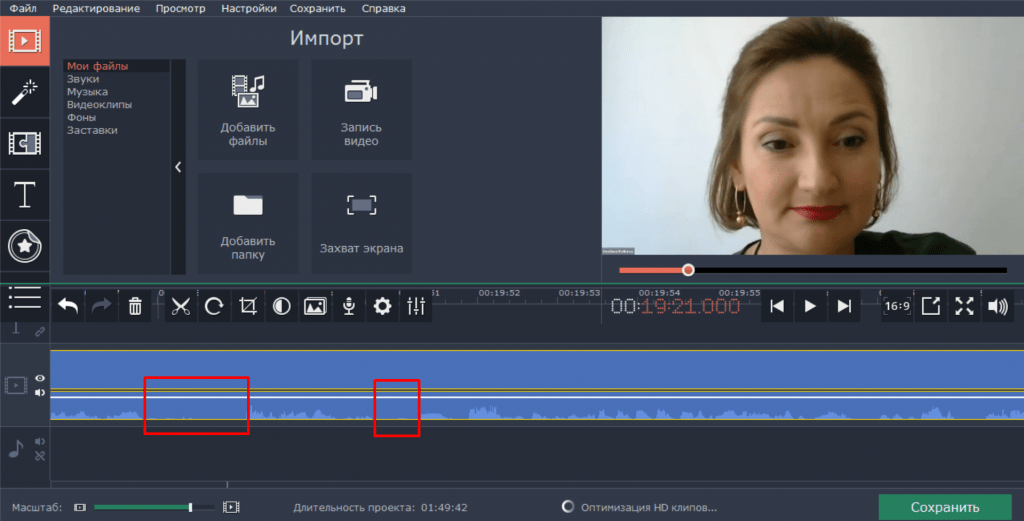Open the Настройки menu
The height and width of the screenshot is (521, 1024).
click(249, 8)
